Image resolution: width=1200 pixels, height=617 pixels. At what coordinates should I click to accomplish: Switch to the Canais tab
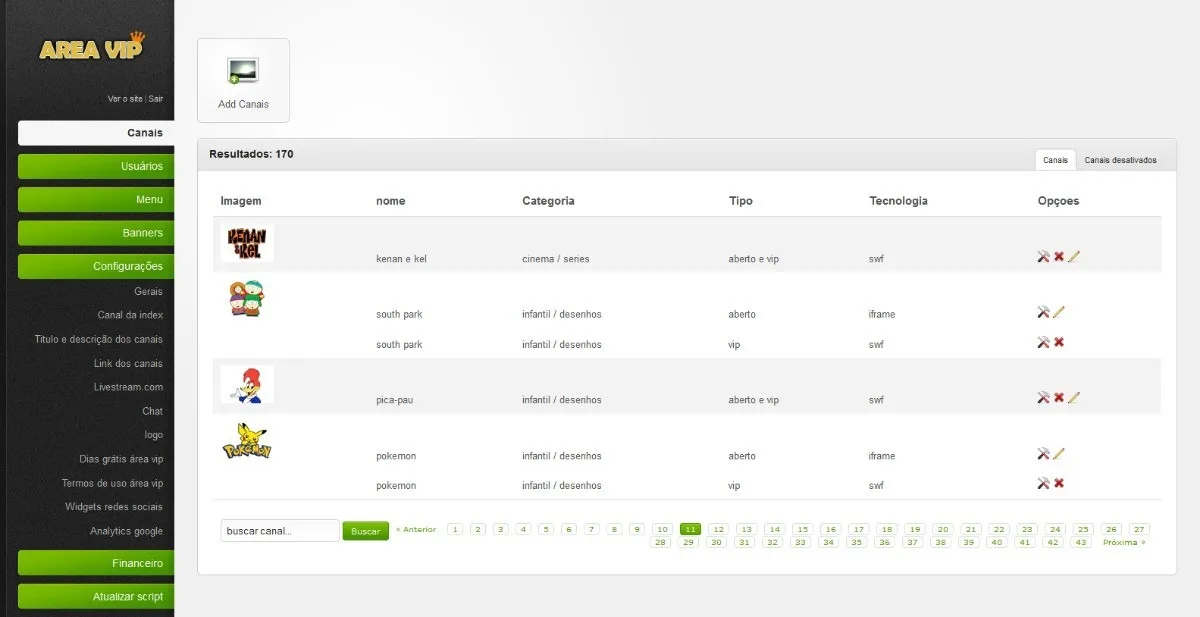pos(1055,160)
